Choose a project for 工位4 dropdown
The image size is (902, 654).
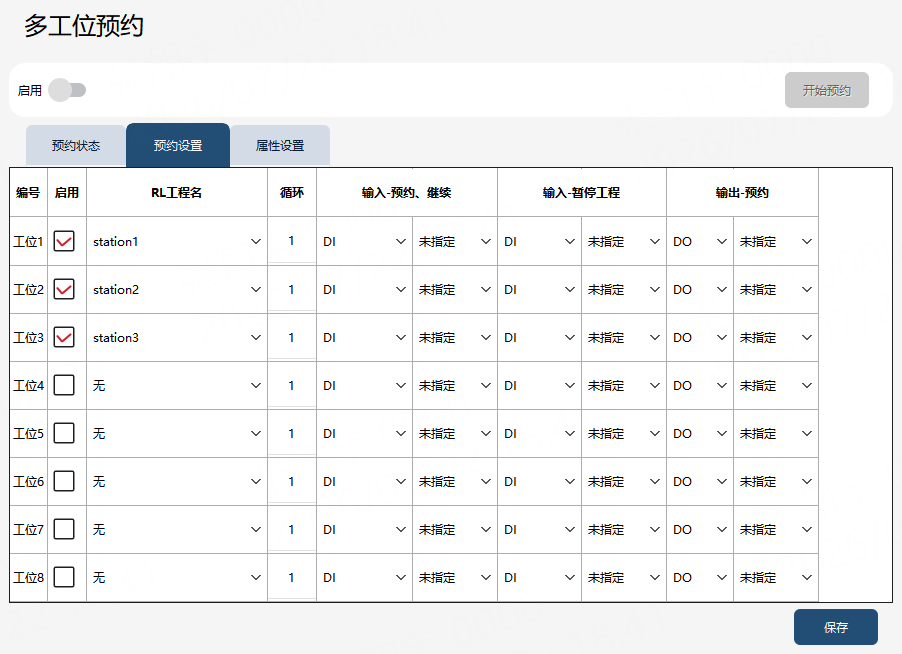click(x=177, y=385)
